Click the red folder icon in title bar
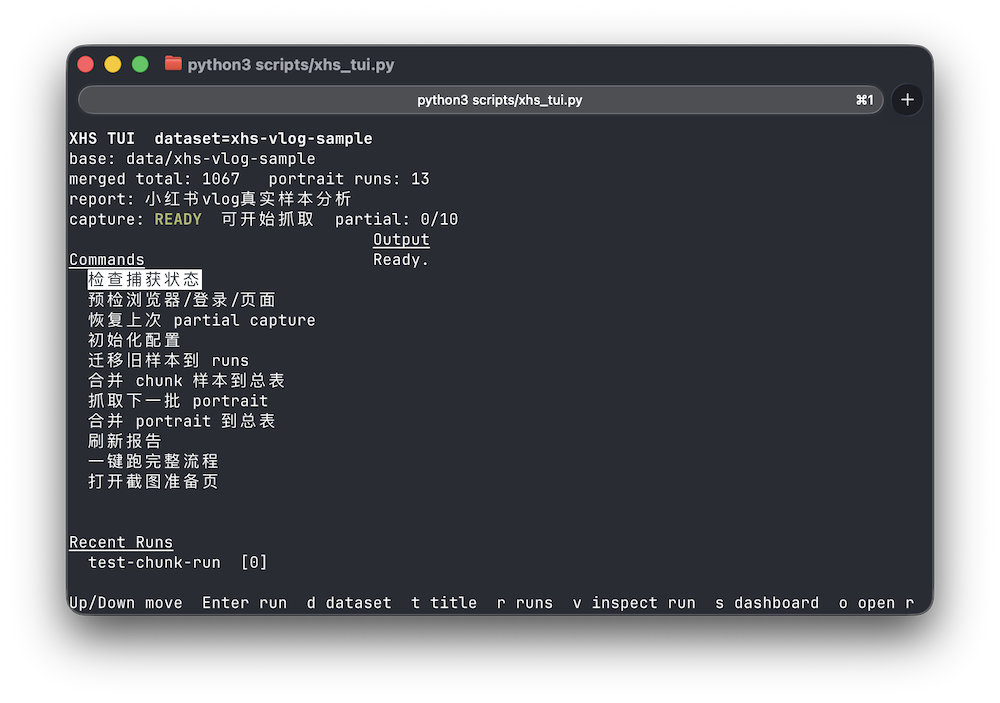 click(x=173, y=64)
